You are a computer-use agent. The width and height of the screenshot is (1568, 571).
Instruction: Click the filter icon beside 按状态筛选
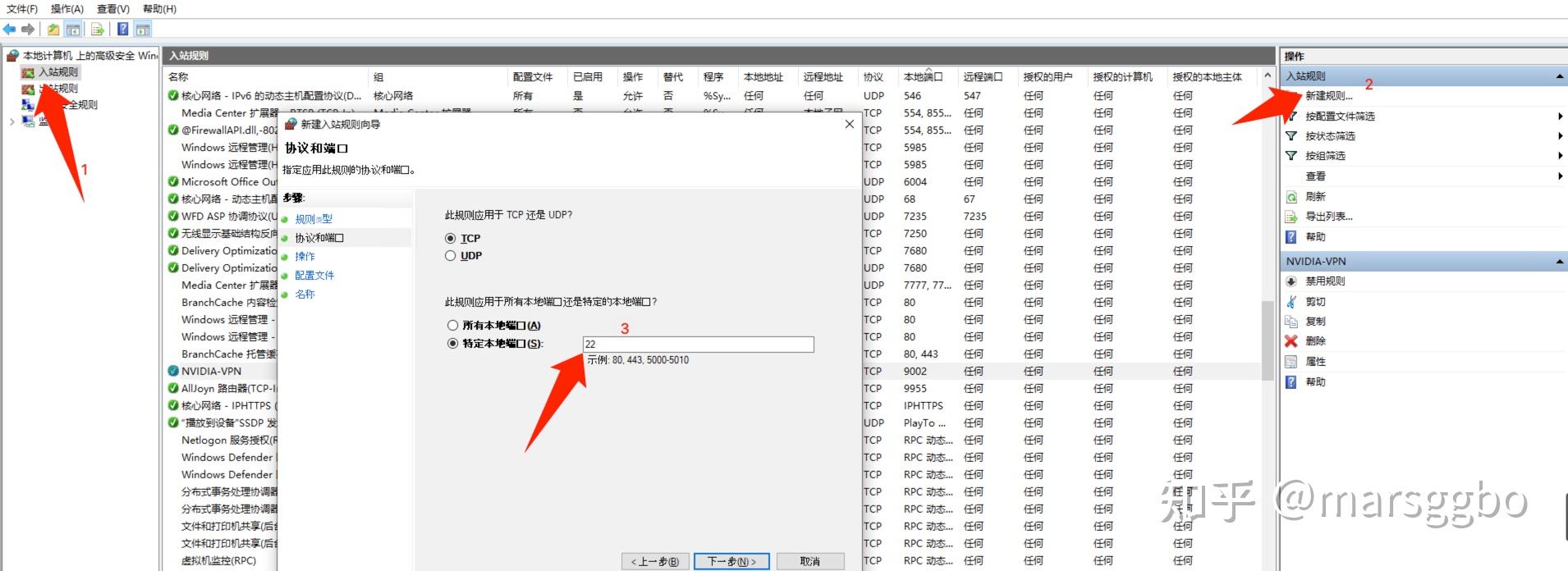[x=1291, y=136]
